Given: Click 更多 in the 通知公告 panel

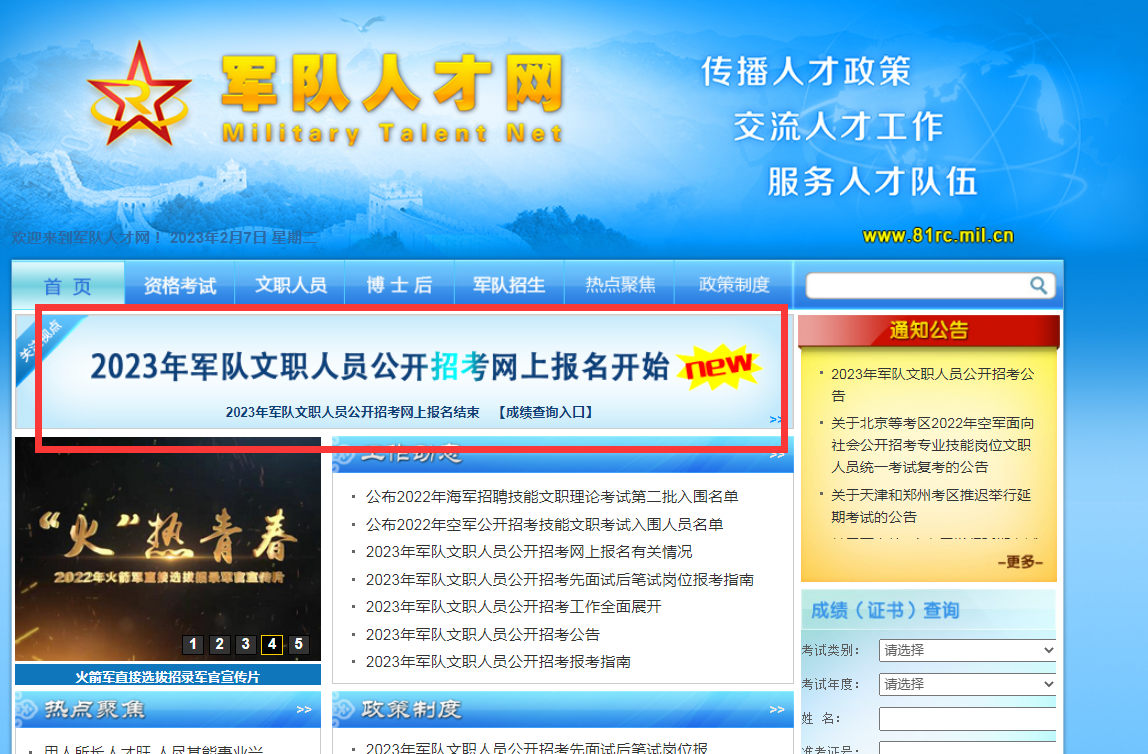Looking at the screenshot, I should (x=1020, y=561).
